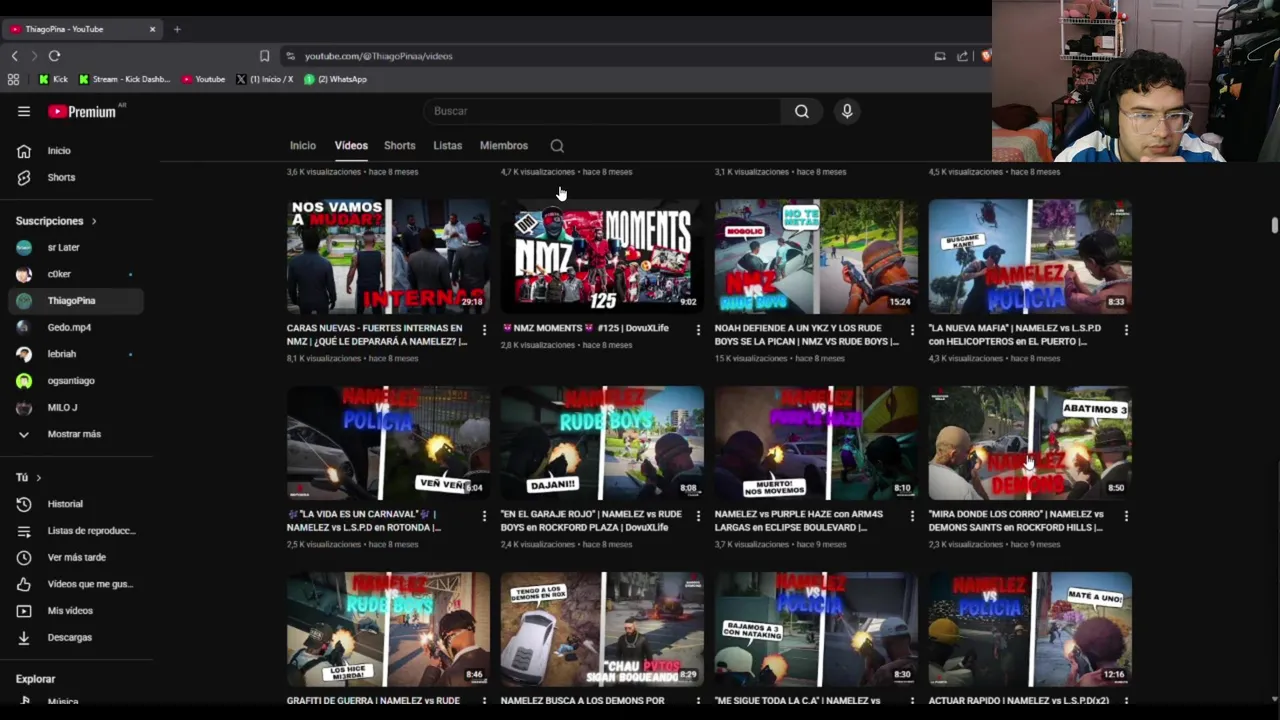Open Historial in sidebar

76,504
